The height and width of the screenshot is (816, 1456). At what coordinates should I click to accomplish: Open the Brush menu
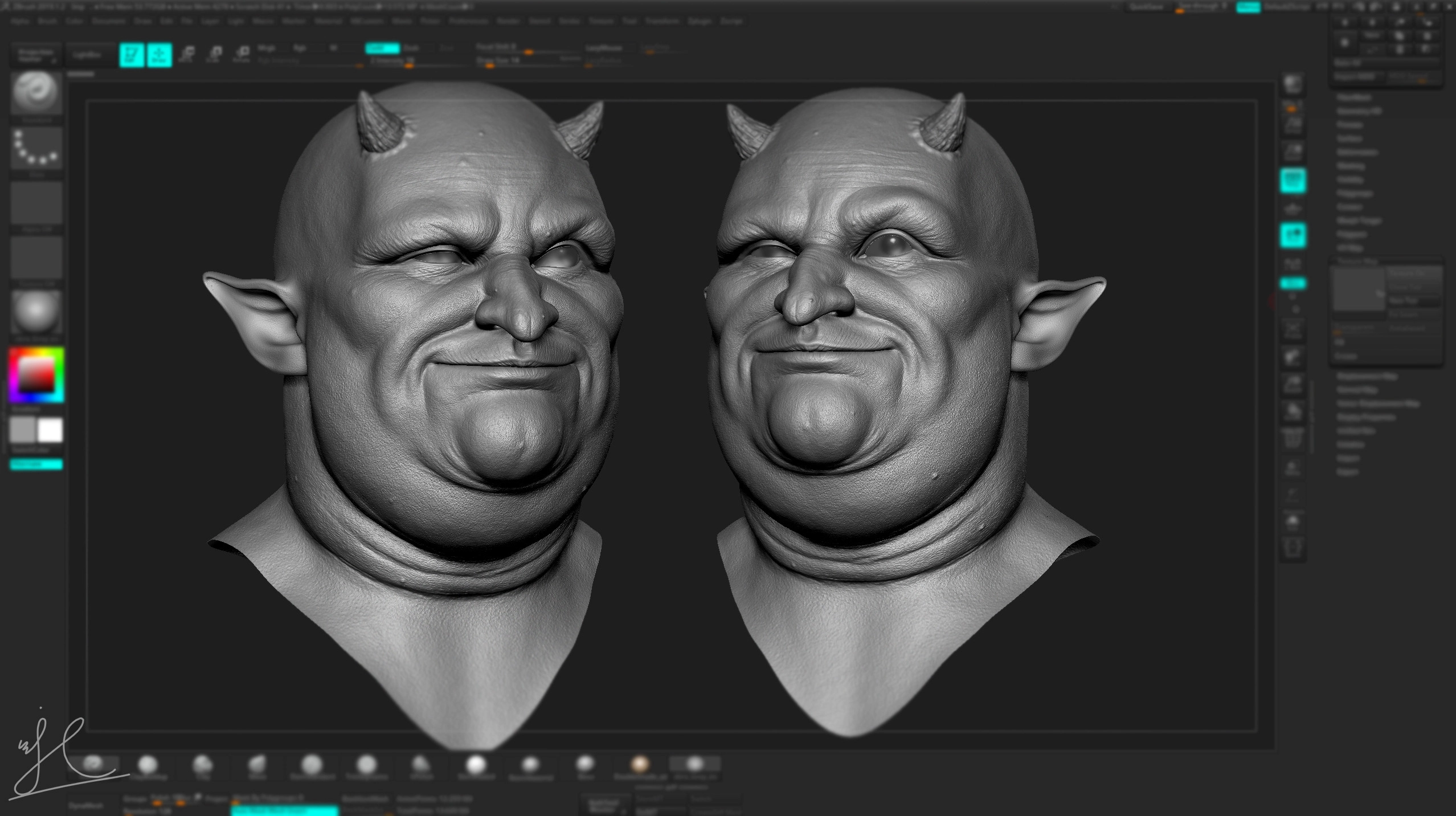pyautogui.click(x=47, y=21)
